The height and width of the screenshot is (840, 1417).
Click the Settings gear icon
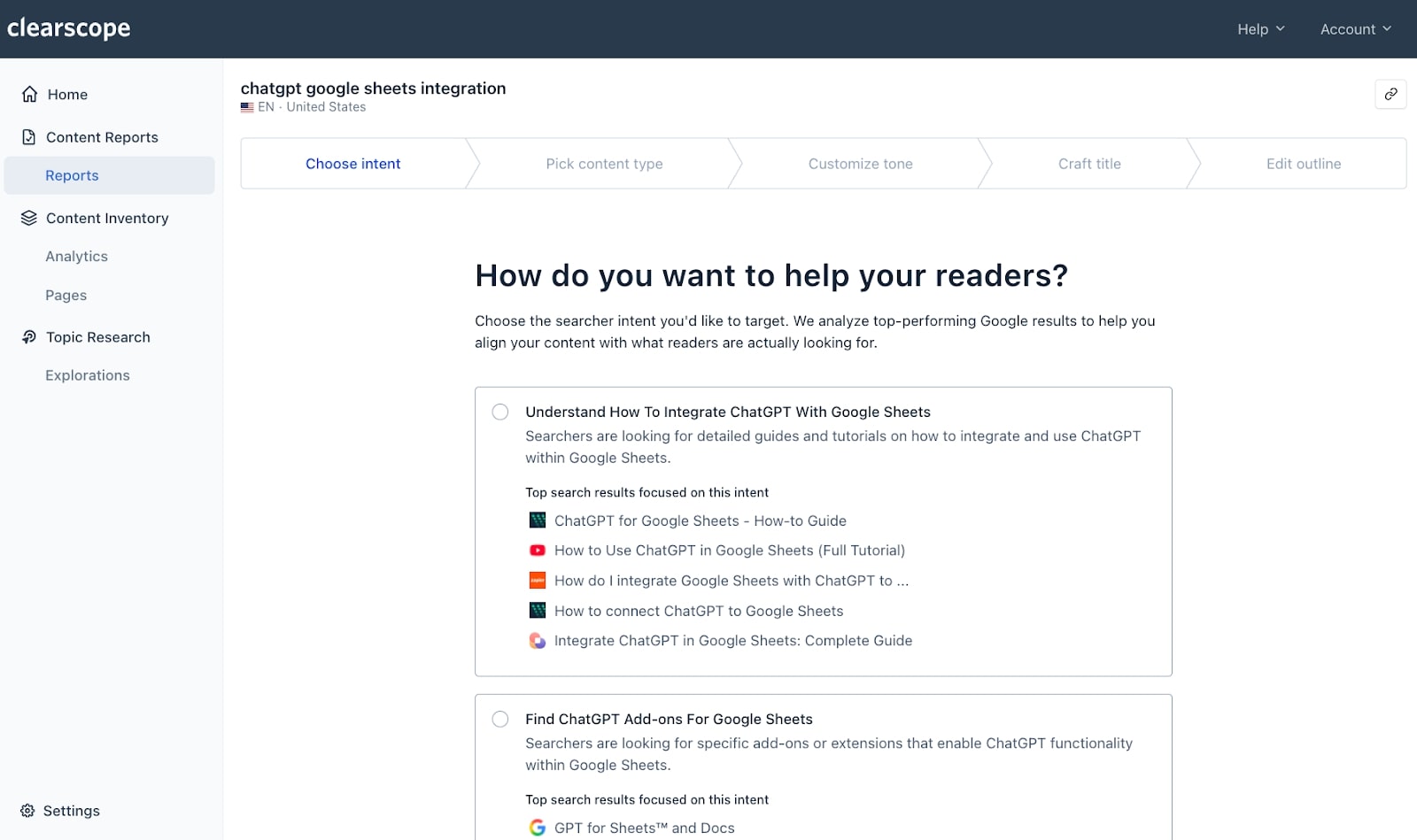(27, 811)
